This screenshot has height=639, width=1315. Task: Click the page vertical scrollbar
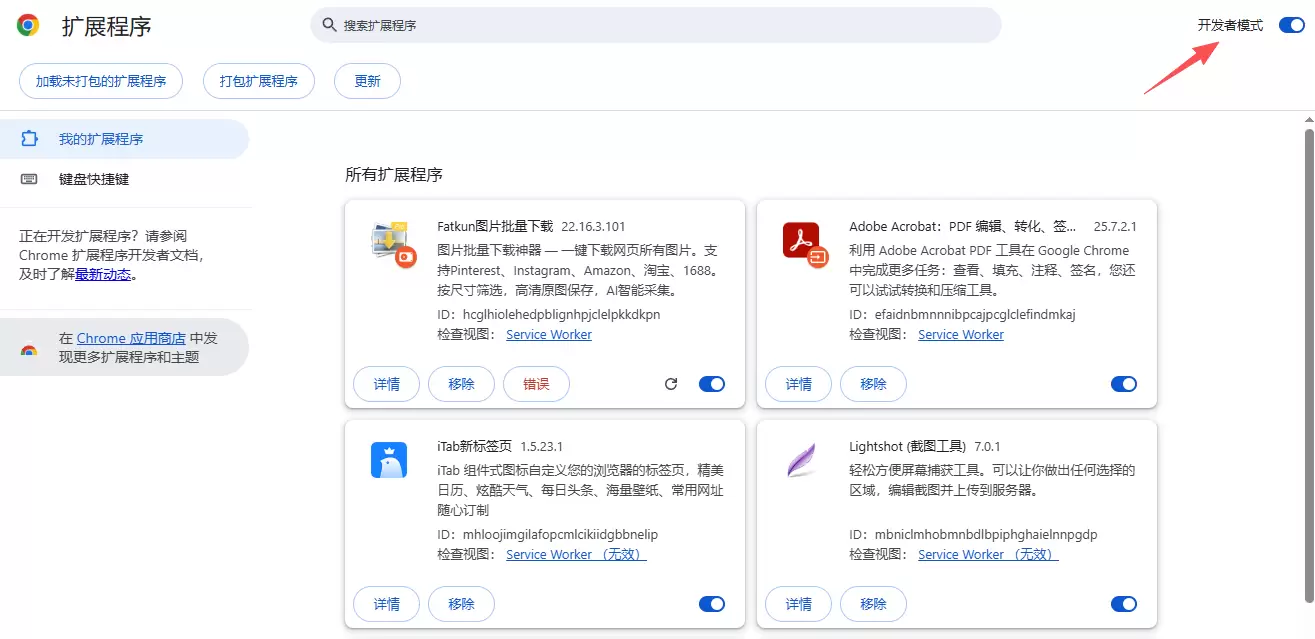pyautogui.click(x=1309, y=365)
